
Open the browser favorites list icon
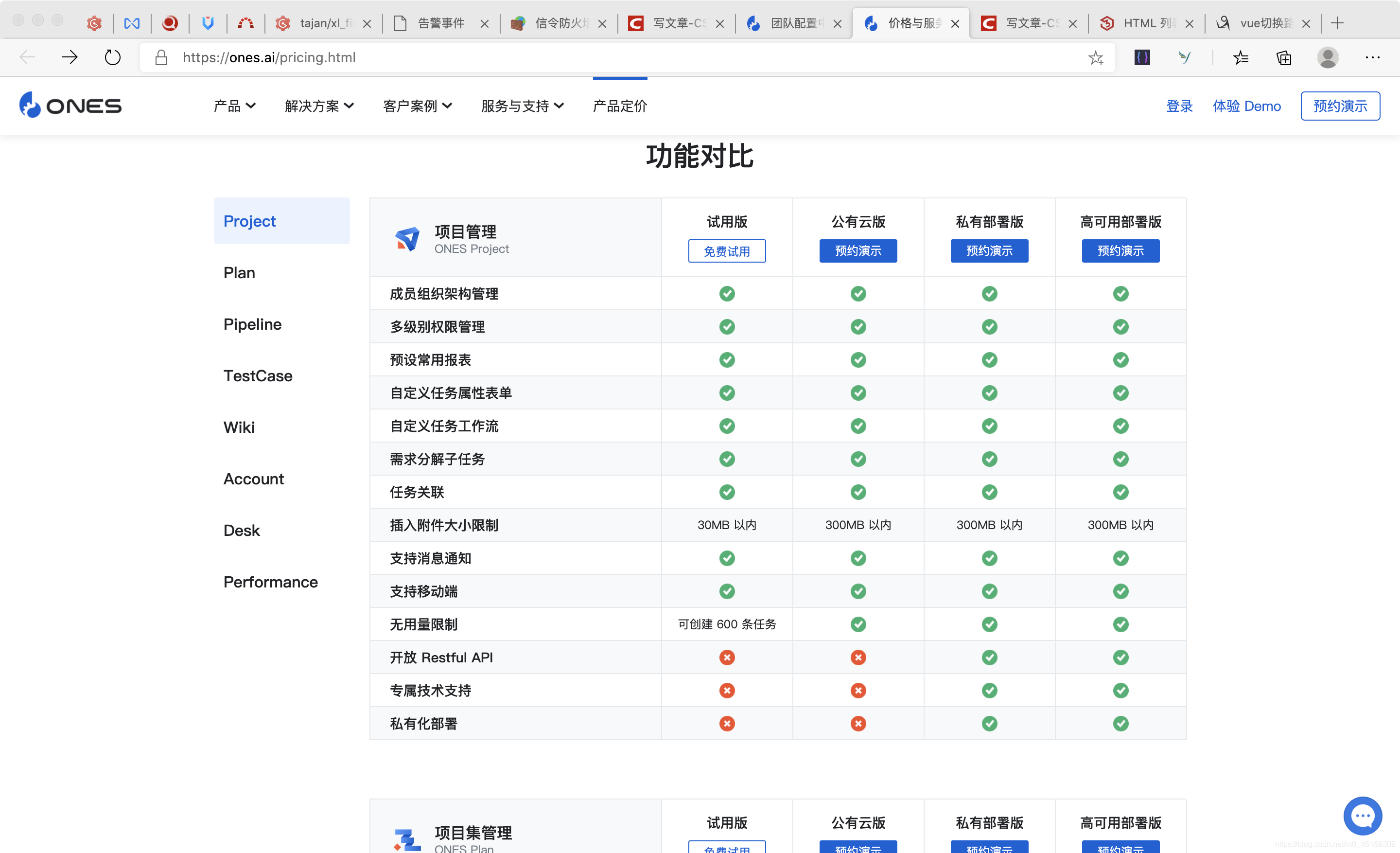coord(1241,57)
